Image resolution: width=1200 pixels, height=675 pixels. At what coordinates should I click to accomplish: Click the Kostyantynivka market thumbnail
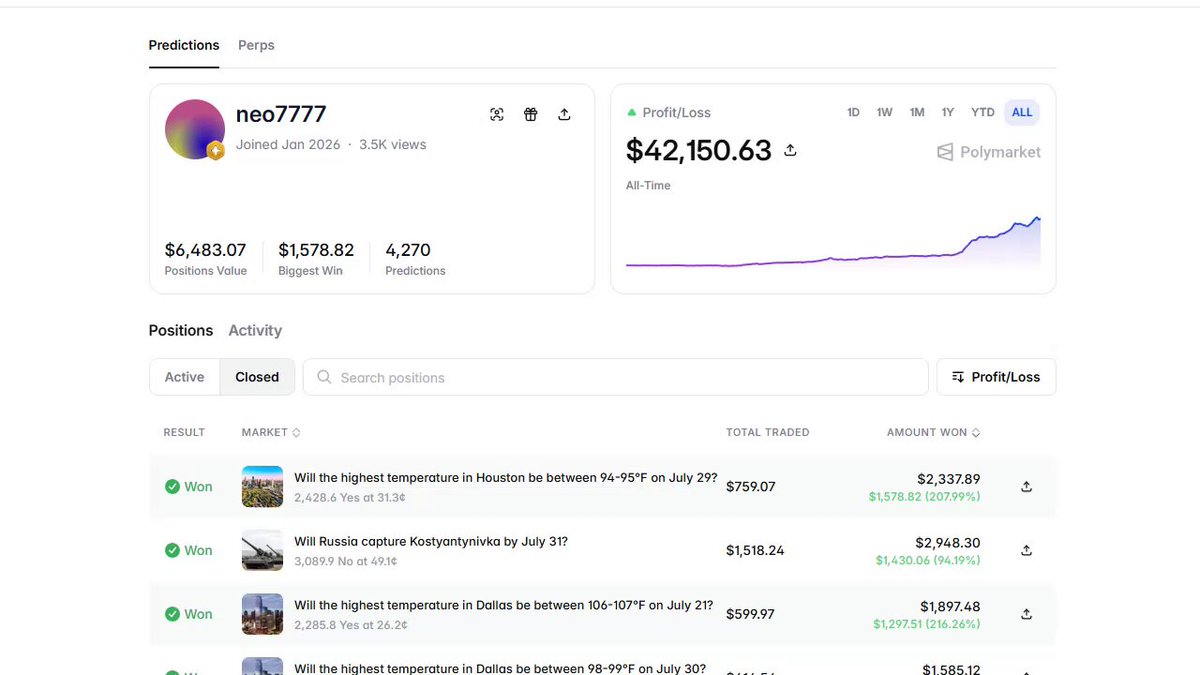point(263,550)
